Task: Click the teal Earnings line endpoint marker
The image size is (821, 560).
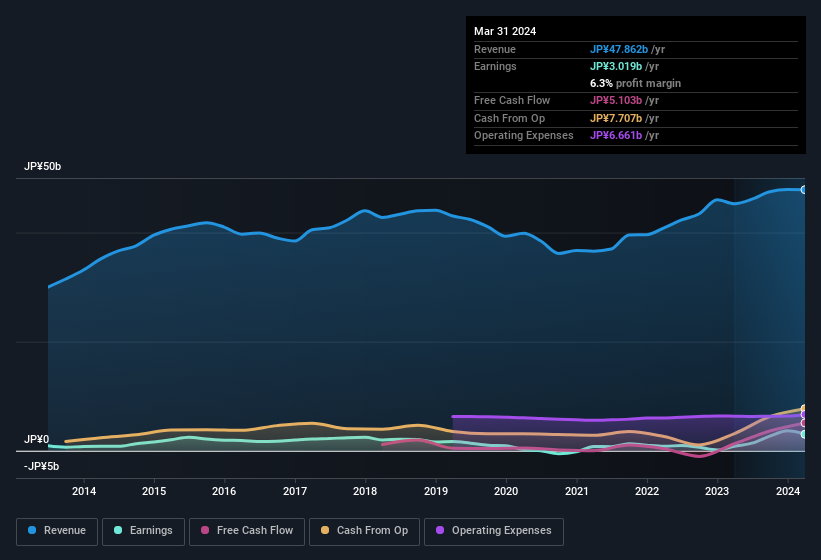Action: [804, 434]
